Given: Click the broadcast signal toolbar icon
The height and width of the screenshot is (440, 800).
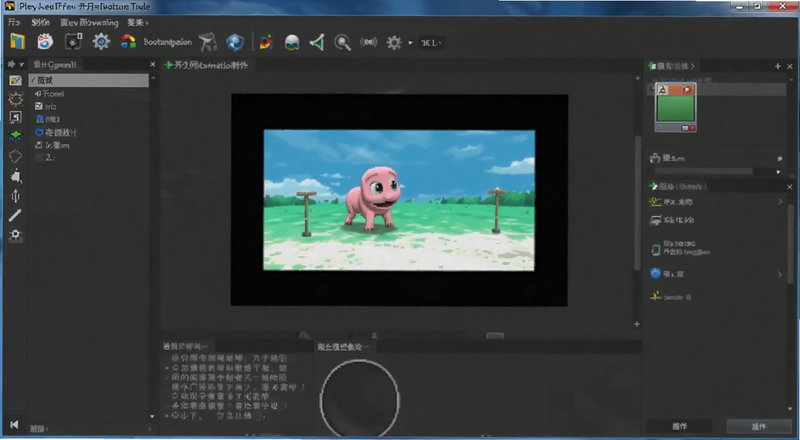Looking at the screenshot, I should [x=368, y=42].
